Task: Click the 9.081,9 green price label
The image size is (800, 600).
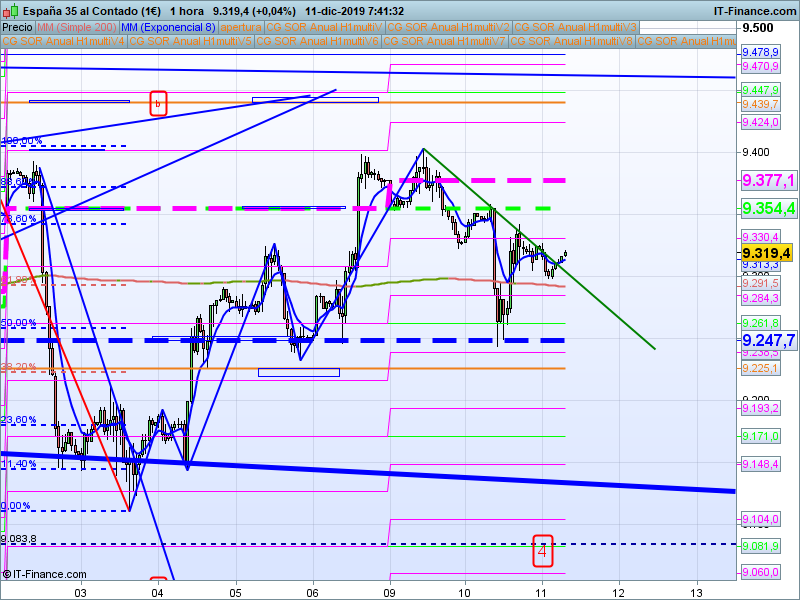Action: point(760,547)
